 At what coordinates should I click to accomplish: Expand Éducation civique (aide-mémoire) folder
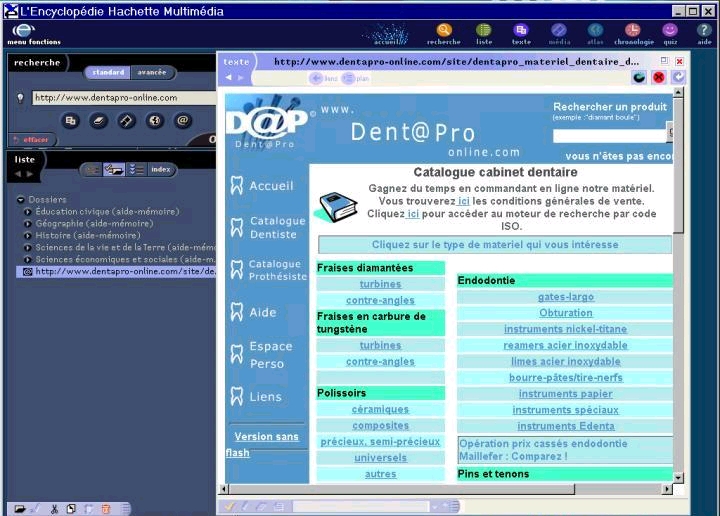[28, 212]
